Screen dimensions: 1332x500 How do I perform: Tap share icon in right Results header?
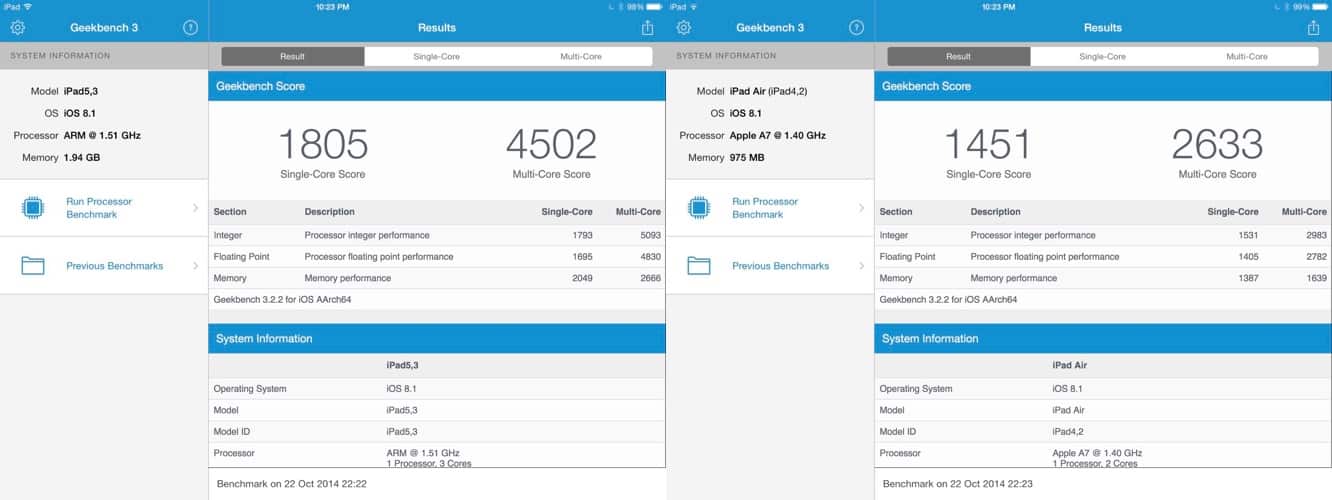1313,28
